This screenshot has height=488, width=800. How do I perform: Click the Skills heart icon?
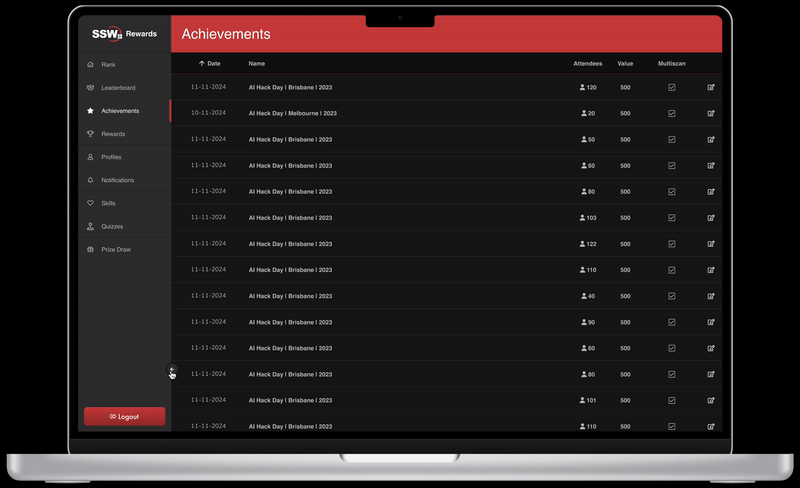(91, 203)
